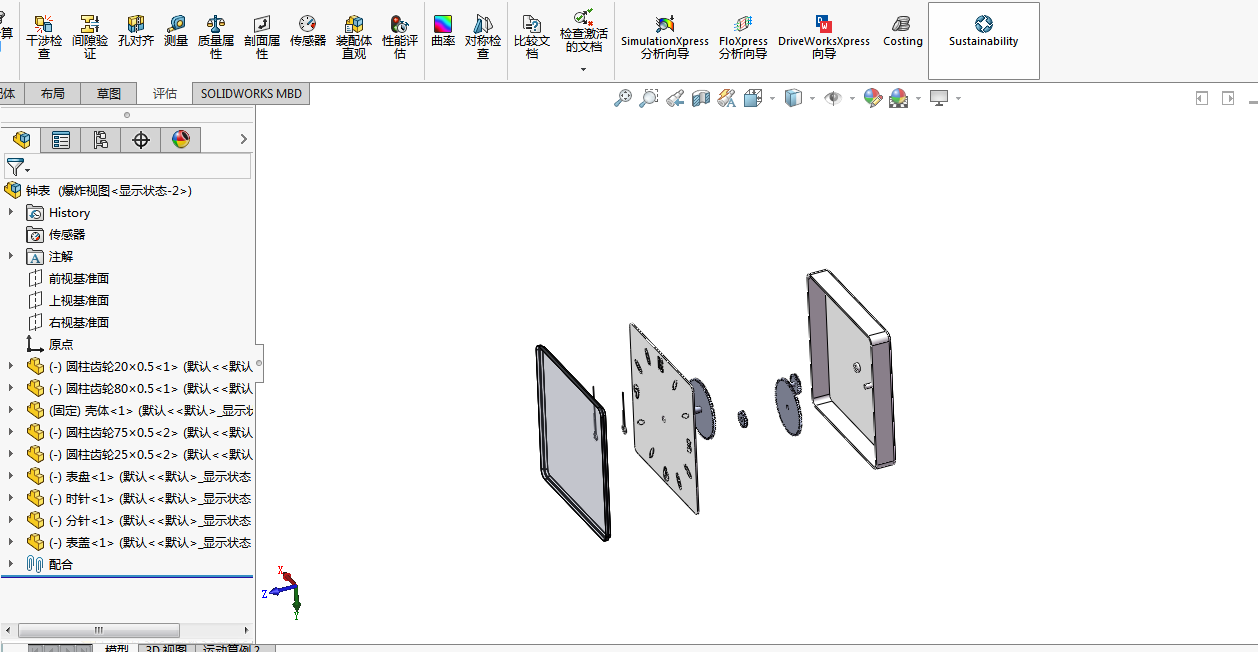
Task: Click the Display Style icon
Action: (794, 98)
